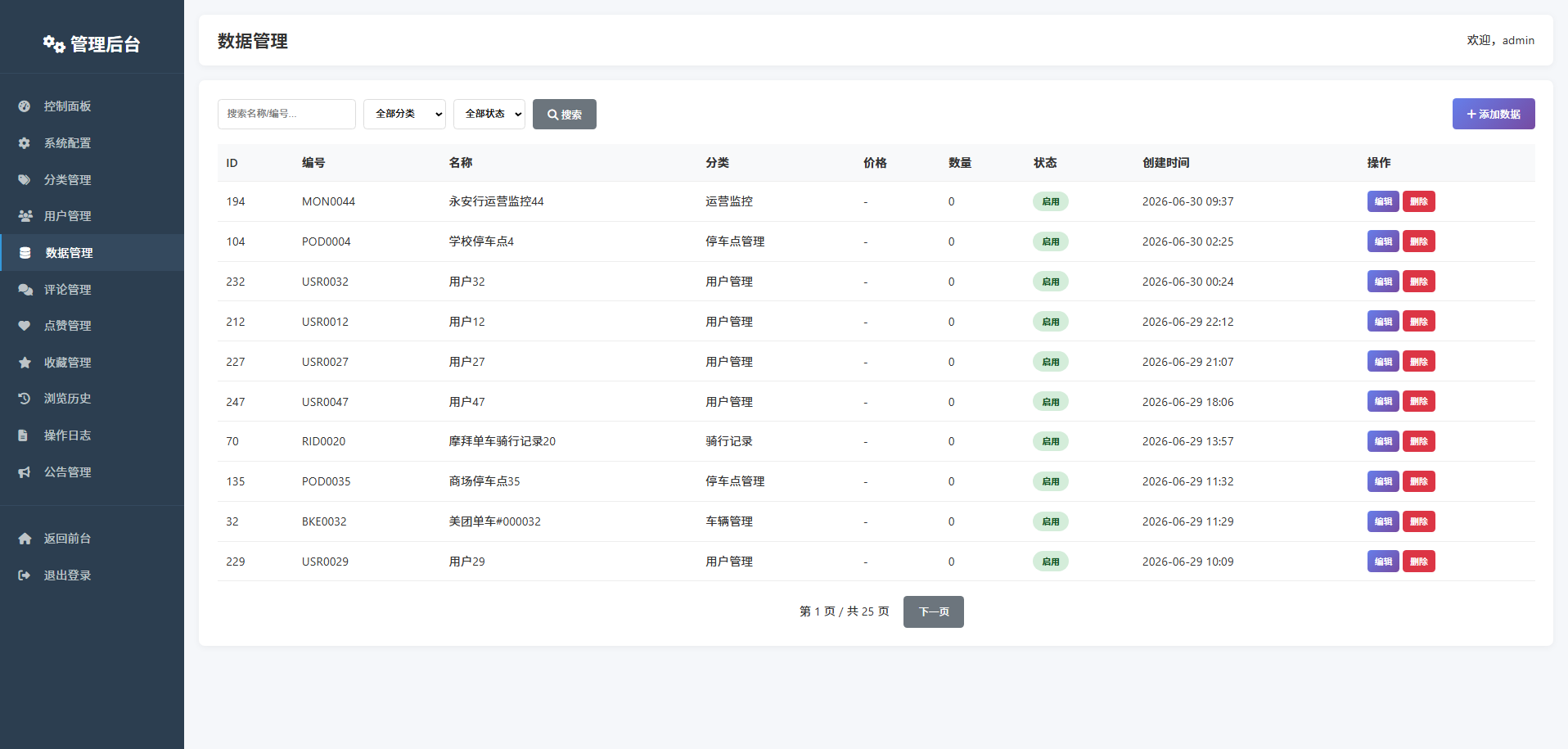Edit row RID0020 摩拜单车骑行记录20

1383,441
